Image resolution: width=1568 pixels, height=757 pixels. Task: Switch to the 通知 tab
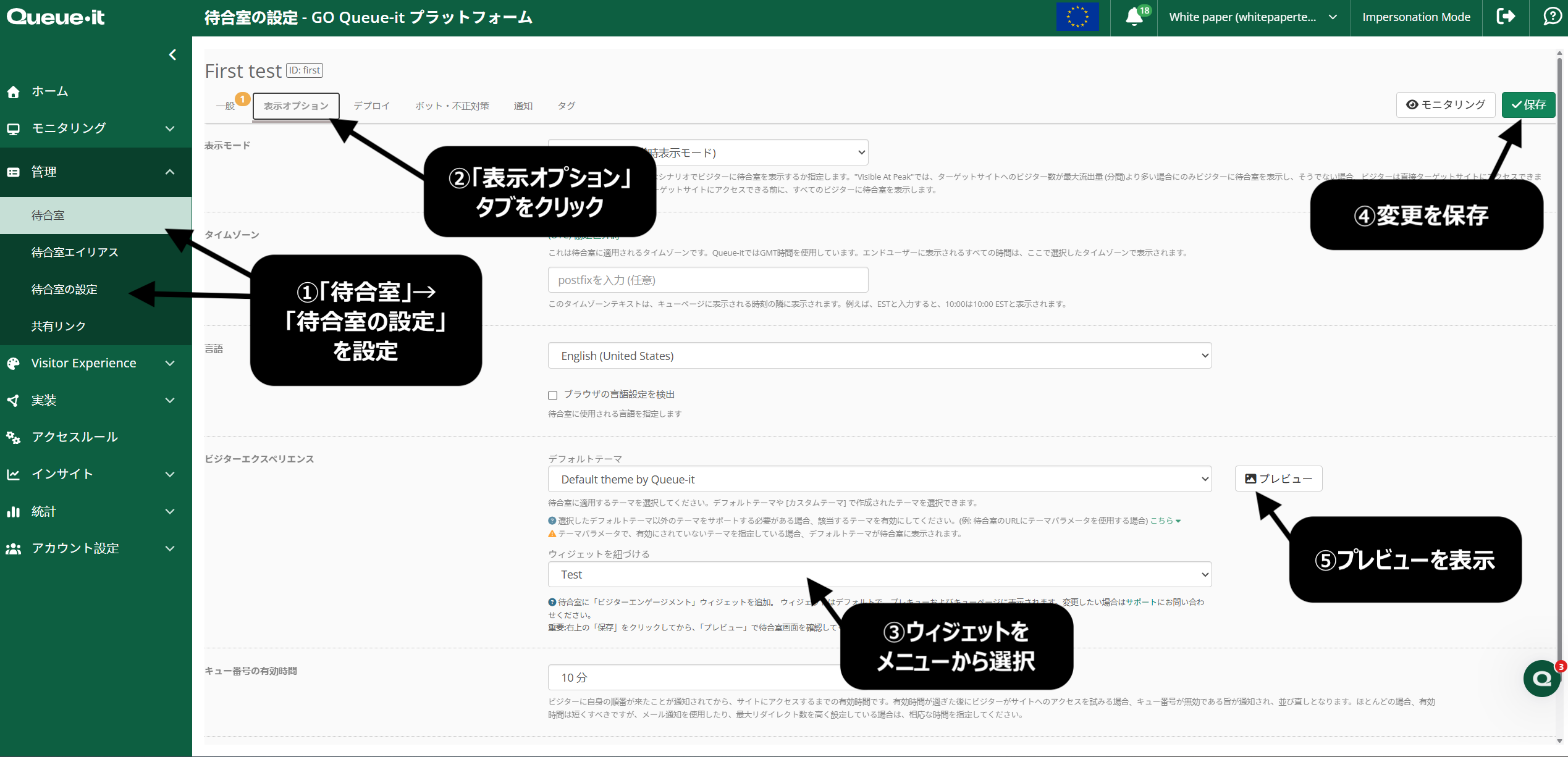click(x=523, y=106)
